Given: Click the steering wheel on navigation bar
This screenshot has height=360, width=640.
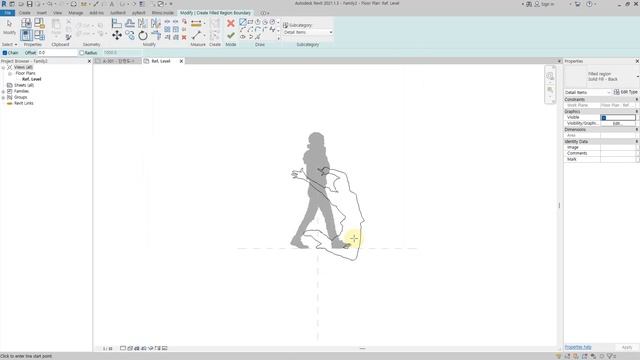Looking at the screenshot, I should [550, 76].
